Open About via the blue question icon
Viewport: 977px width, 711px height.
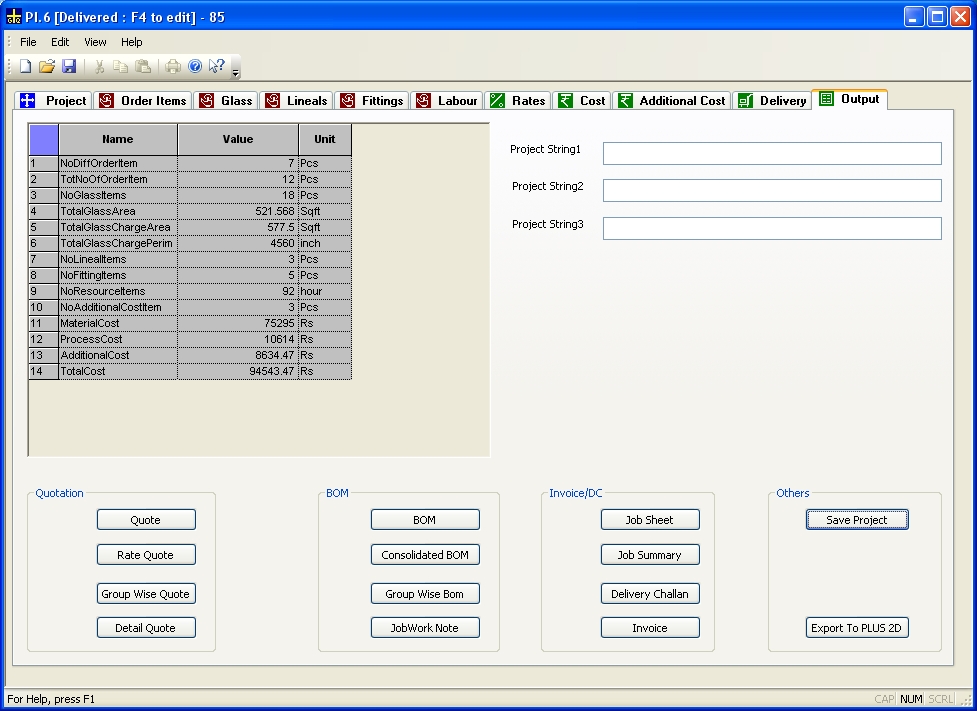coord(195,67)
